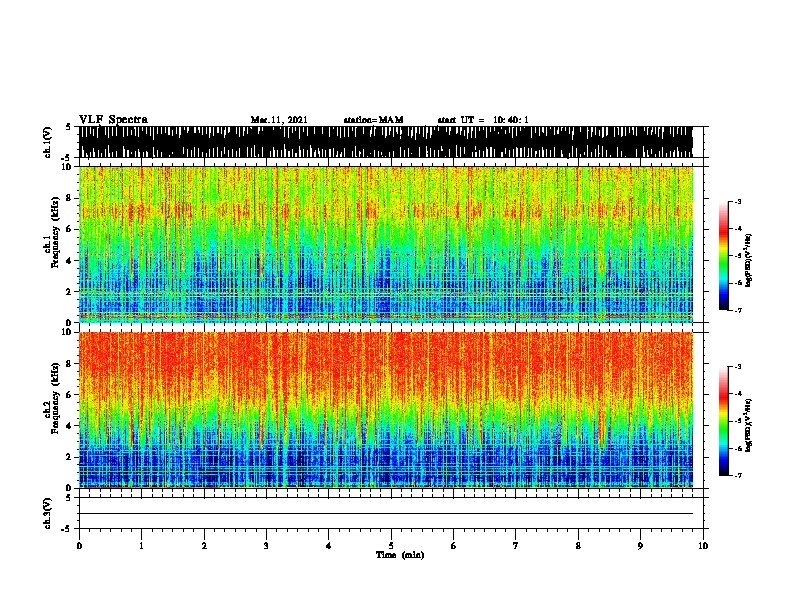Viewport: 792px width, 612px height.
Task: Click the ch.1 color scale unit label
Action: click(748, 260)
